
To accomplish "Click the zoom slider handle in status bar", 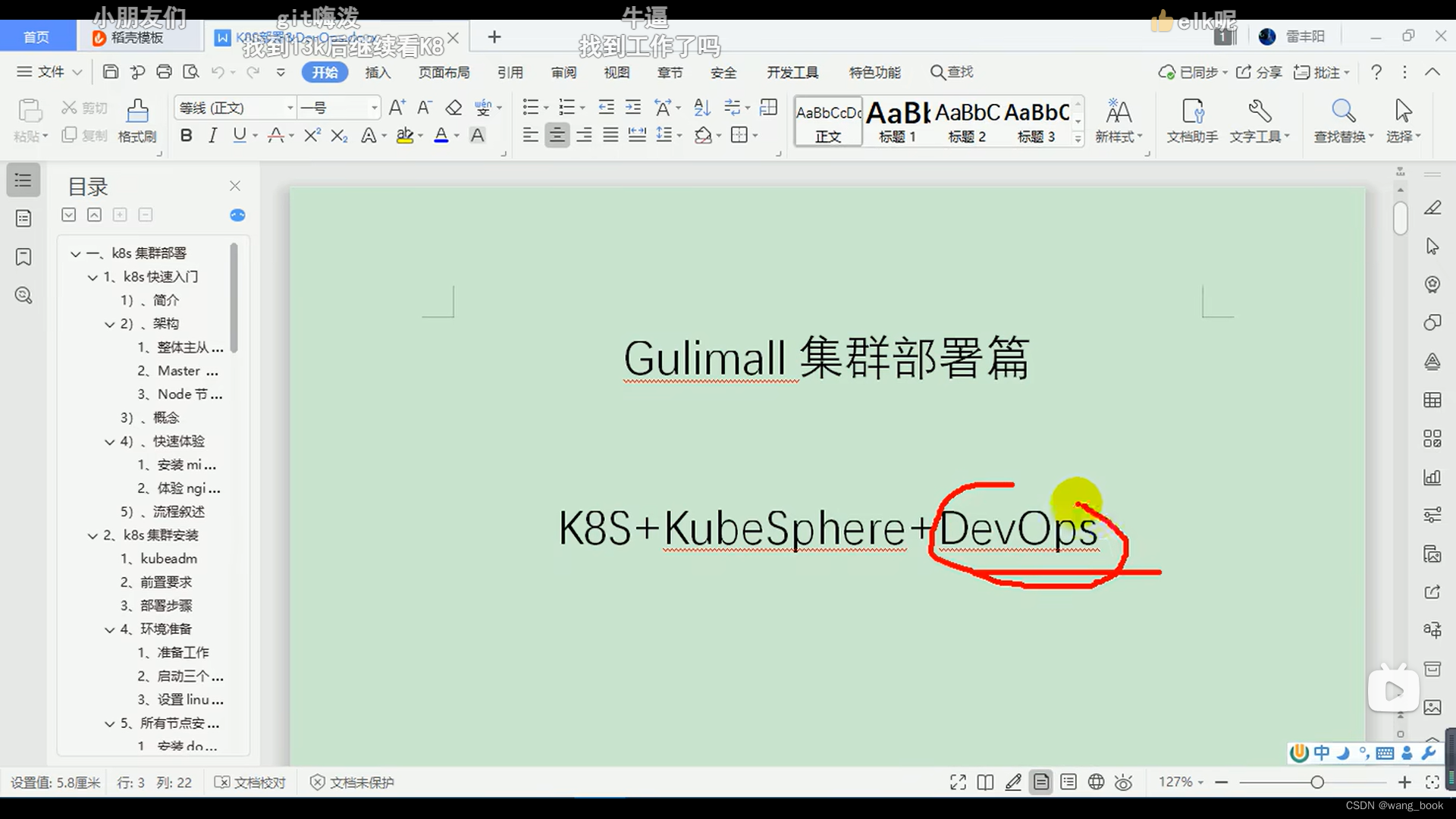I will point(1317,782).
